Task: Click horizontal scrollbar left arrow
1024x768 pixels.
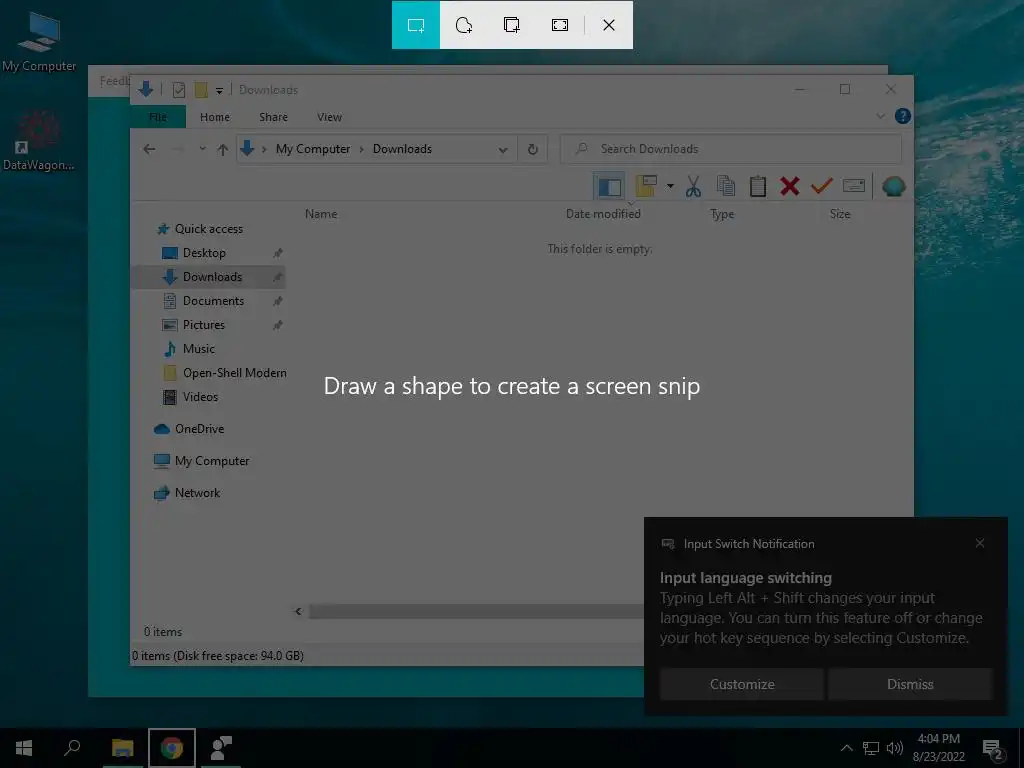Action: 298,611
